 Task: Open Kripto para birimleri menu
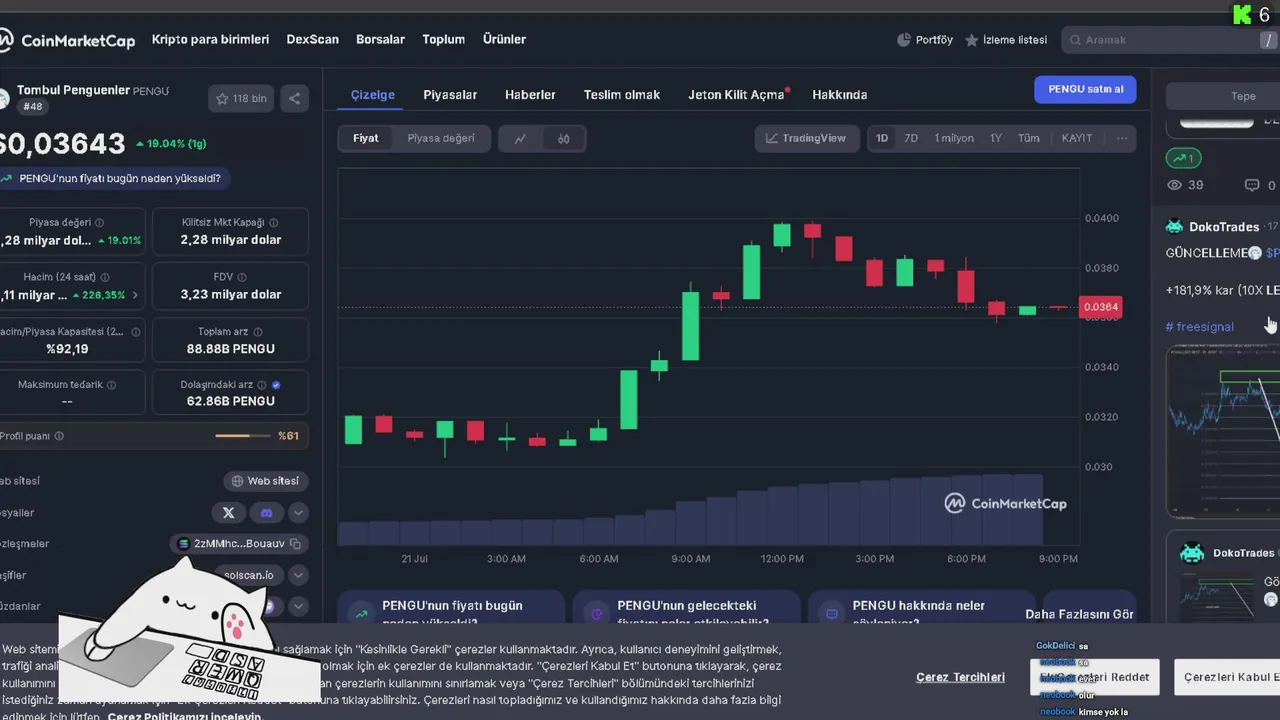(210, 40)
